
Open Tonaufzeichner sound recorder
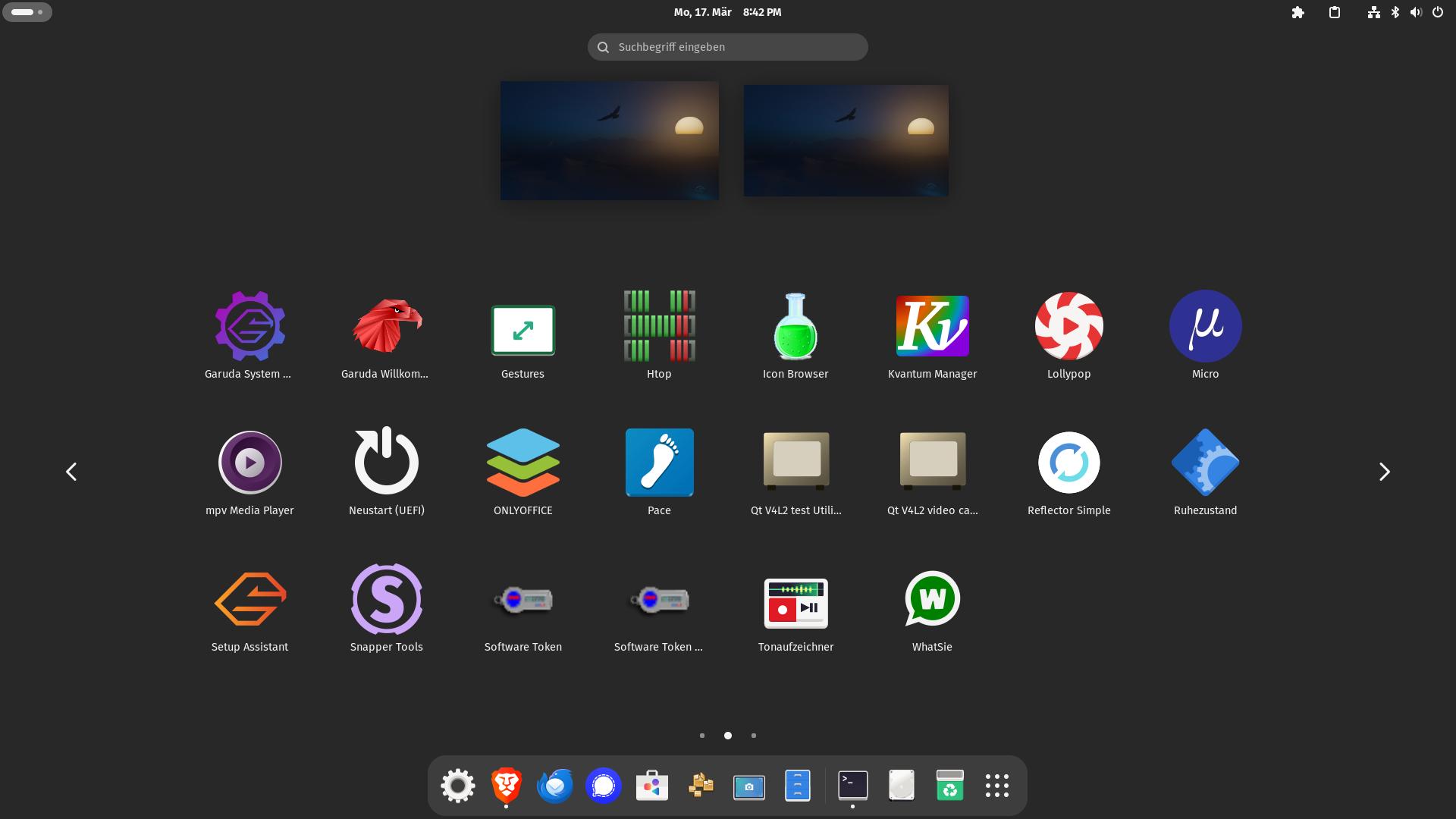[795, 604]
